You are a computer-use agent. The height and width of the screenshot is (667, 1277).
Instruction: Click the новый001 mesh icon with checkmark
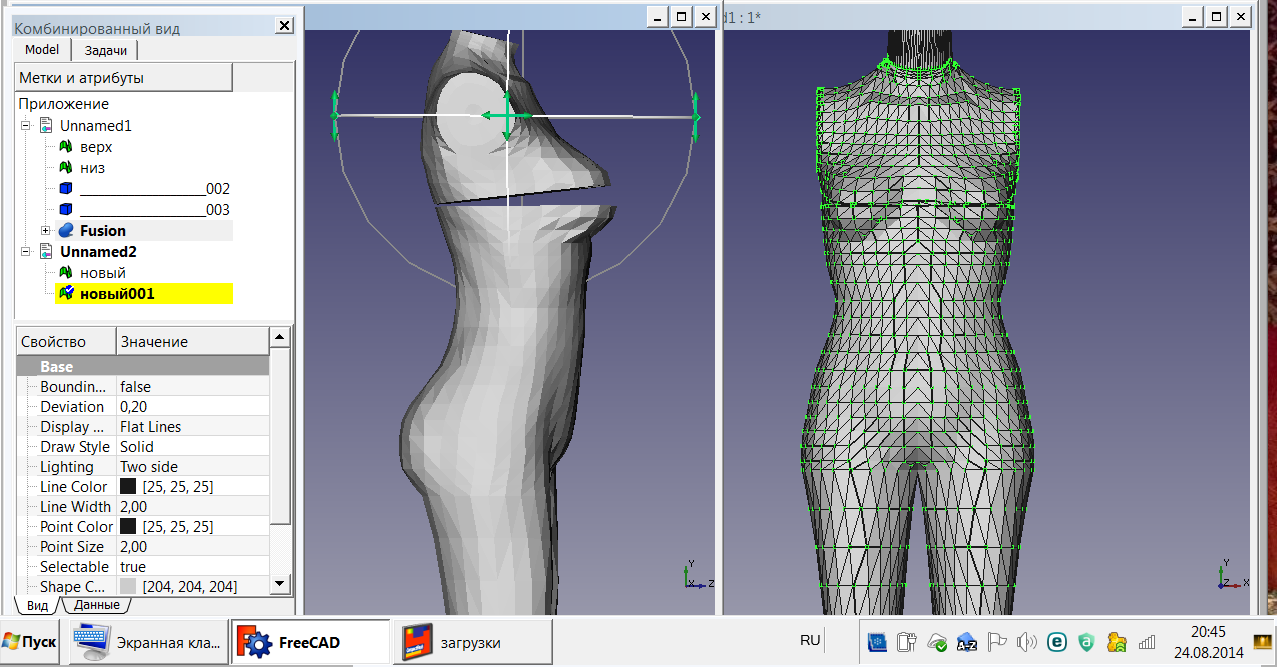tap(67, 294)
